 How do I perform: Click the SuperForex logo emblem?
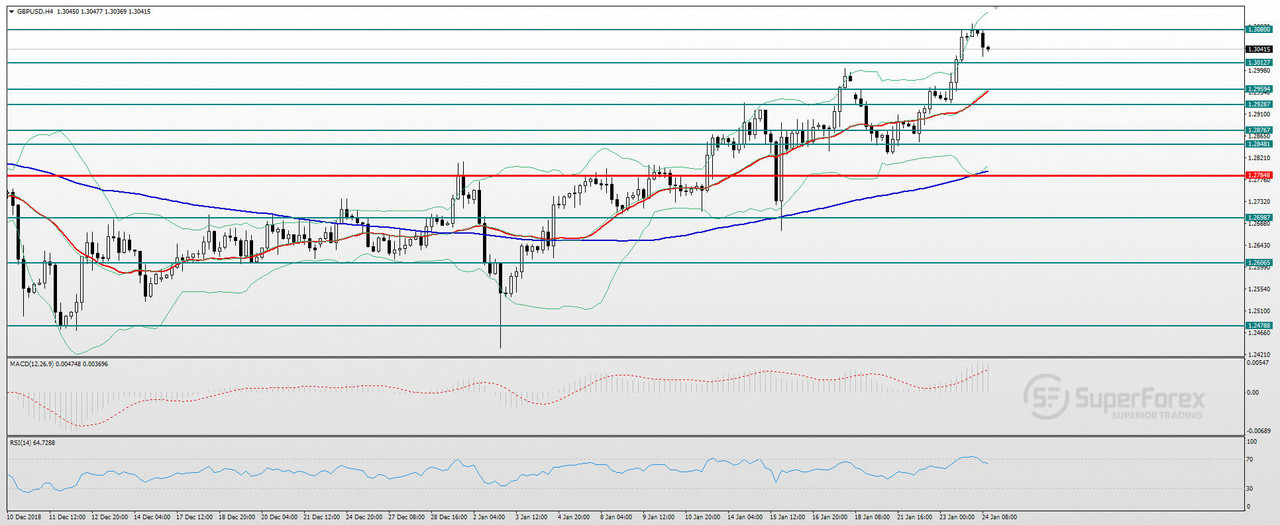coord(1046,396)
